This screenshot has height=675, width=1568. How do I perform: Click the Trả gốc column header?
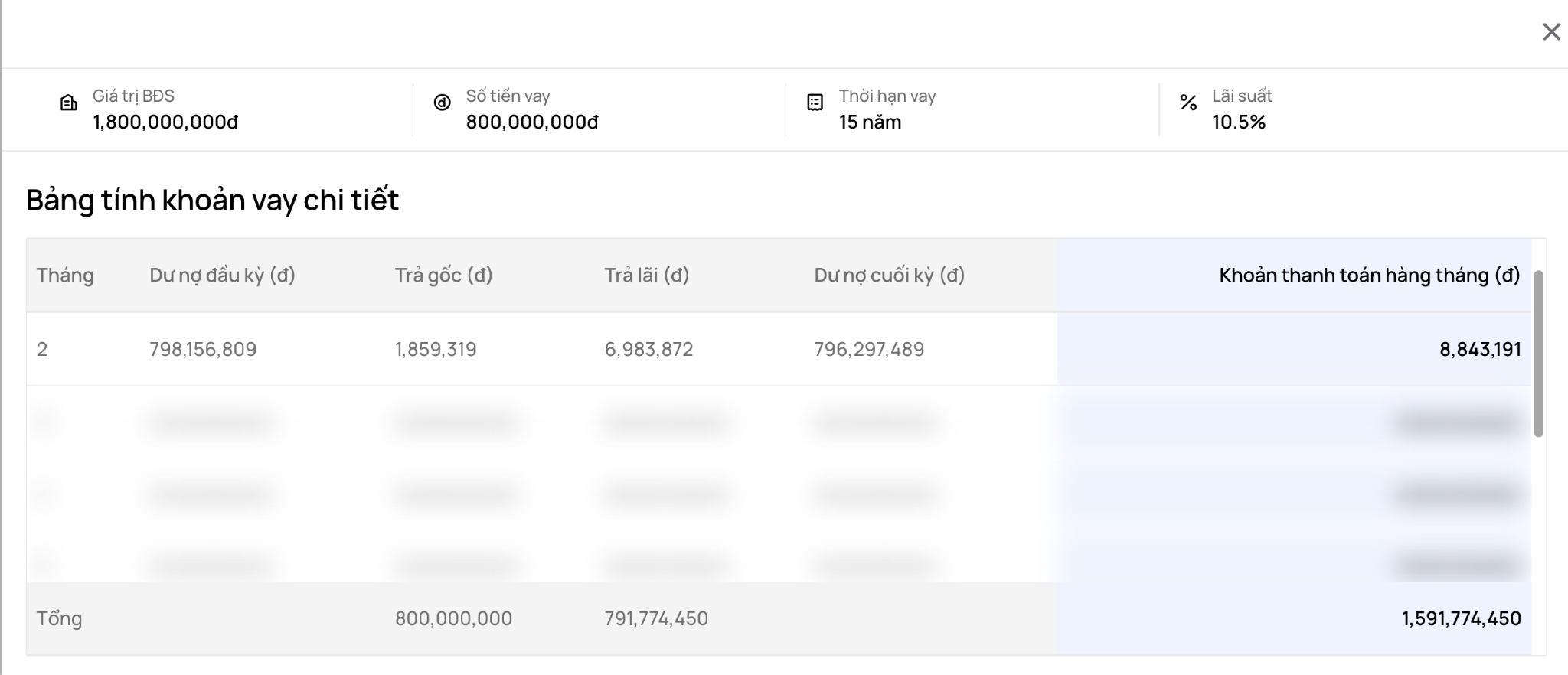443,275
